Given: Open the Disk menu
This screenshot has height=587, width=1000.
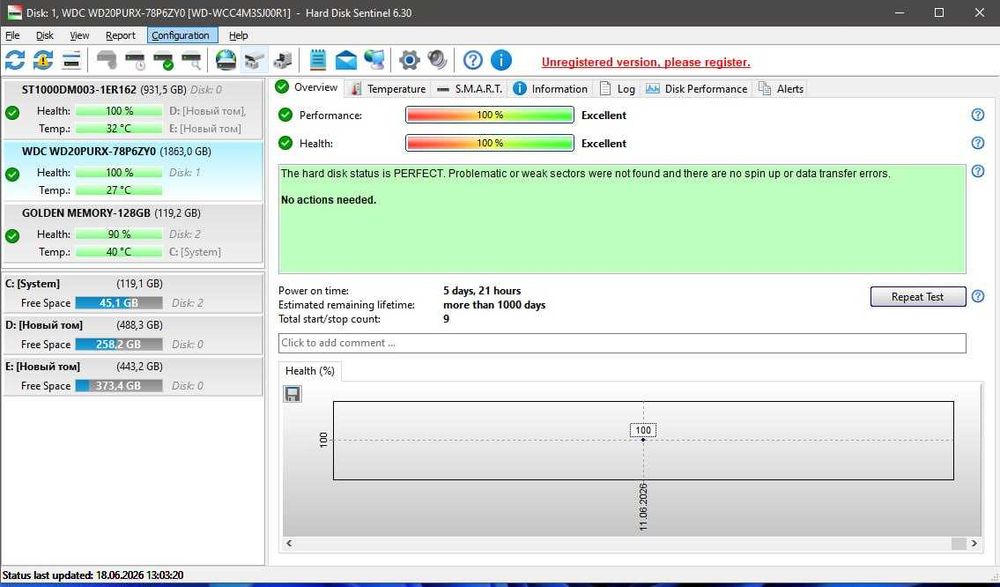Looking at the screenshot, I should [45, 35].
